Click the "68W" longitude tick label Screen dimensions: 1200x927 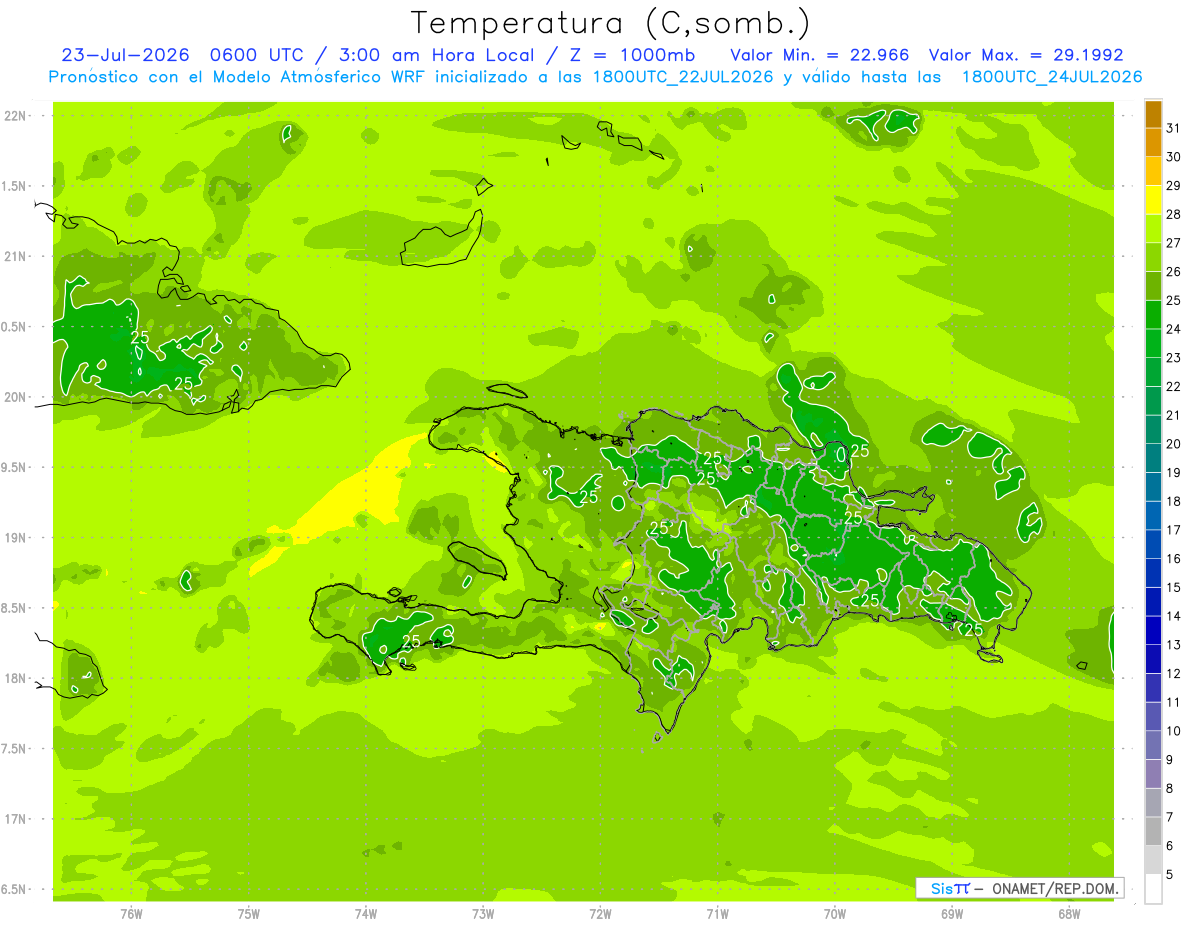click(1069, 914)
